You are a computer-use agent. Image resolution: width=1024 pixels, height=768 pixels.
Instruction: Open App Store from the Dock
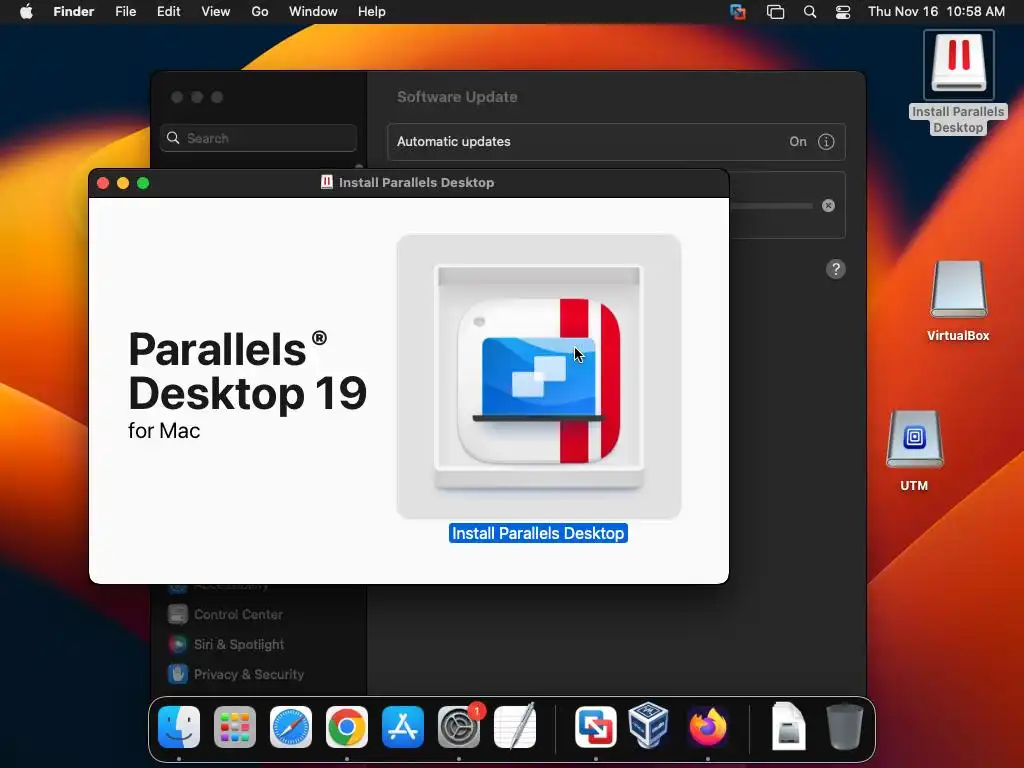(403, 727)
